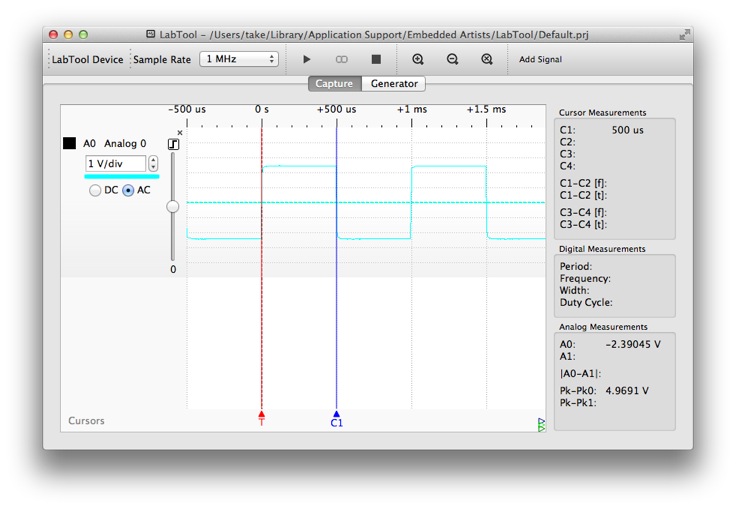The width and height of the screenshot is (736, 509).
Task: Open the Sample Rate 1 MHz dropdown
Action: [238, 59]
